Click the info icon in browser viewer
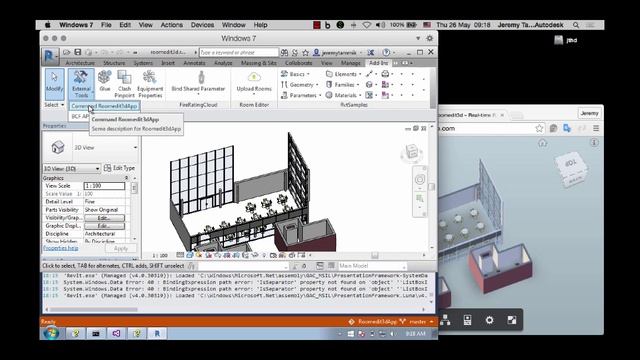Viewport: 640px width, 360px height. click(x=594, y=143)
